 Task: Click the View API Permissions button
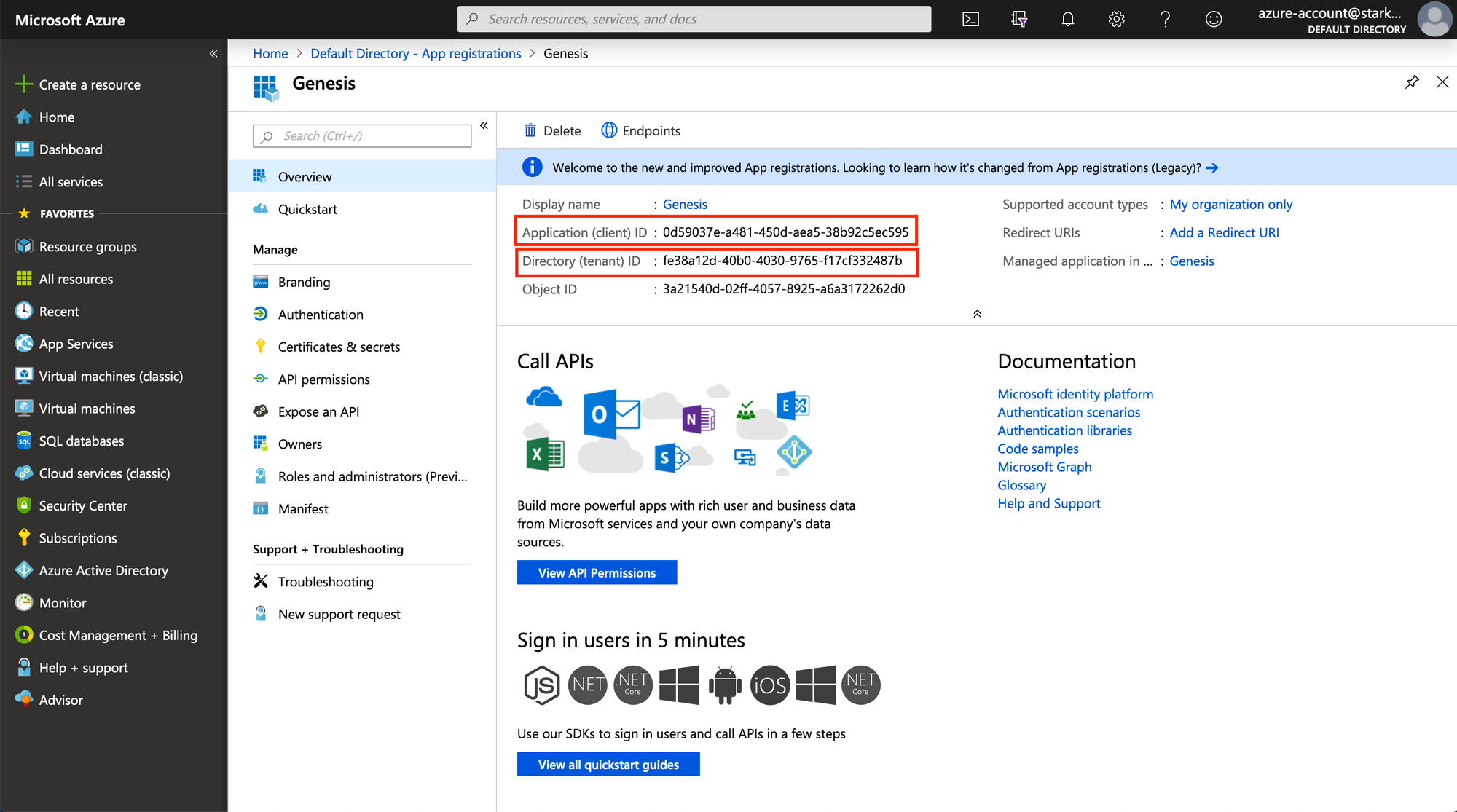(x=597, y=573)
